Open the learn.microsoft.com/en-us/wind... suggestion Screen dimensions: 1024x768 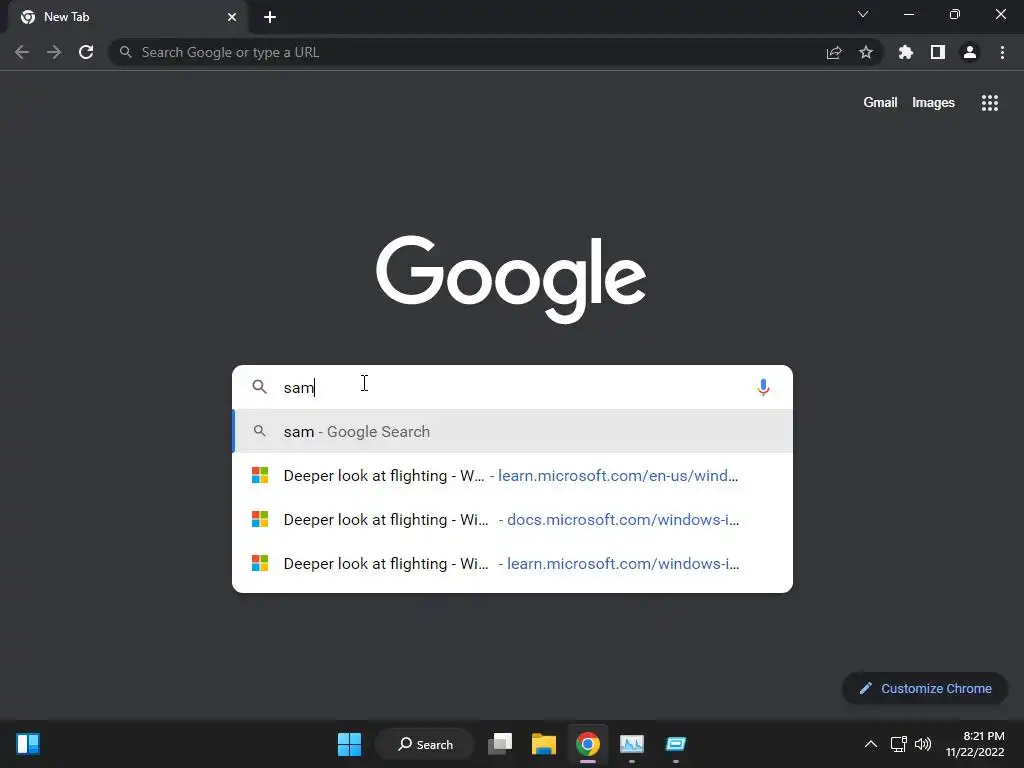513,475
